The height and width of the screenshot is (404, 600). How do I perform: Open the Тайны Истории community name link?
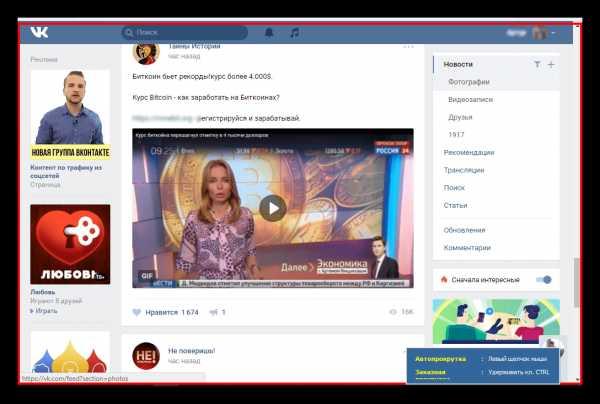pyautogui.click(x=194, y=46)
